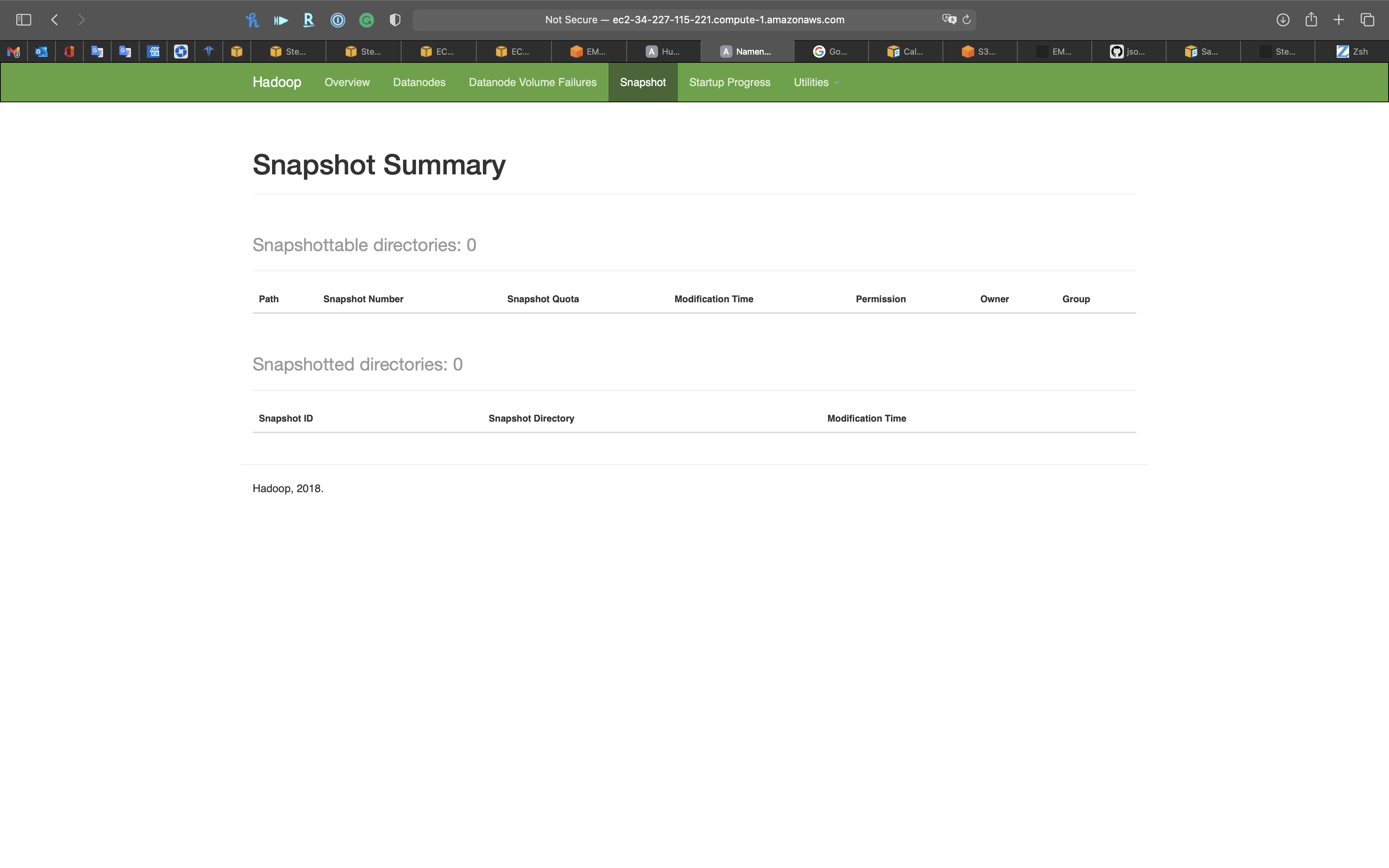This screenshot has width=1389, height=868.
Task: Click the Hadoop brand link
Action: (x=277, y=82)
